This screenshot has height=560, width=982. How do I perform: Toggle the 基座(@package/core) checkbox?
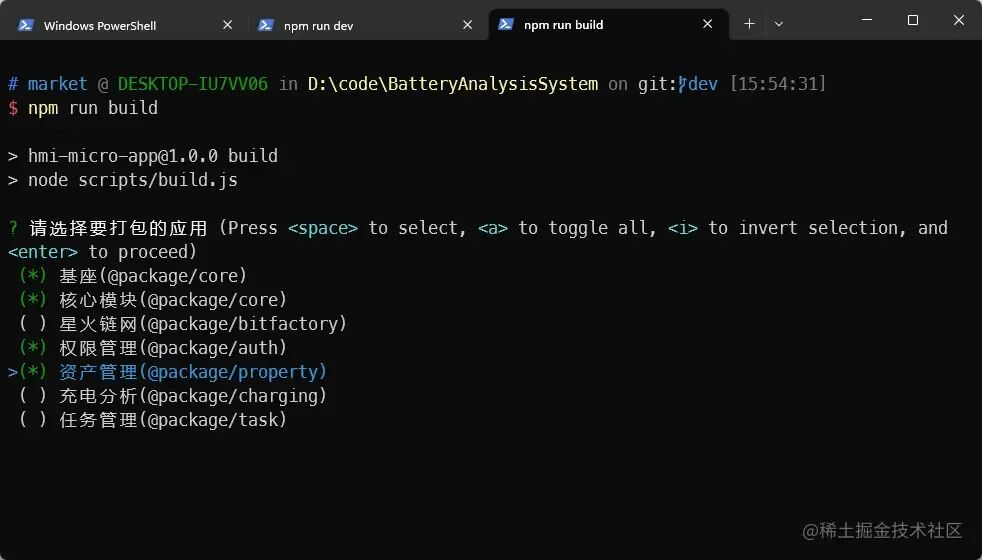click(33, 276)
